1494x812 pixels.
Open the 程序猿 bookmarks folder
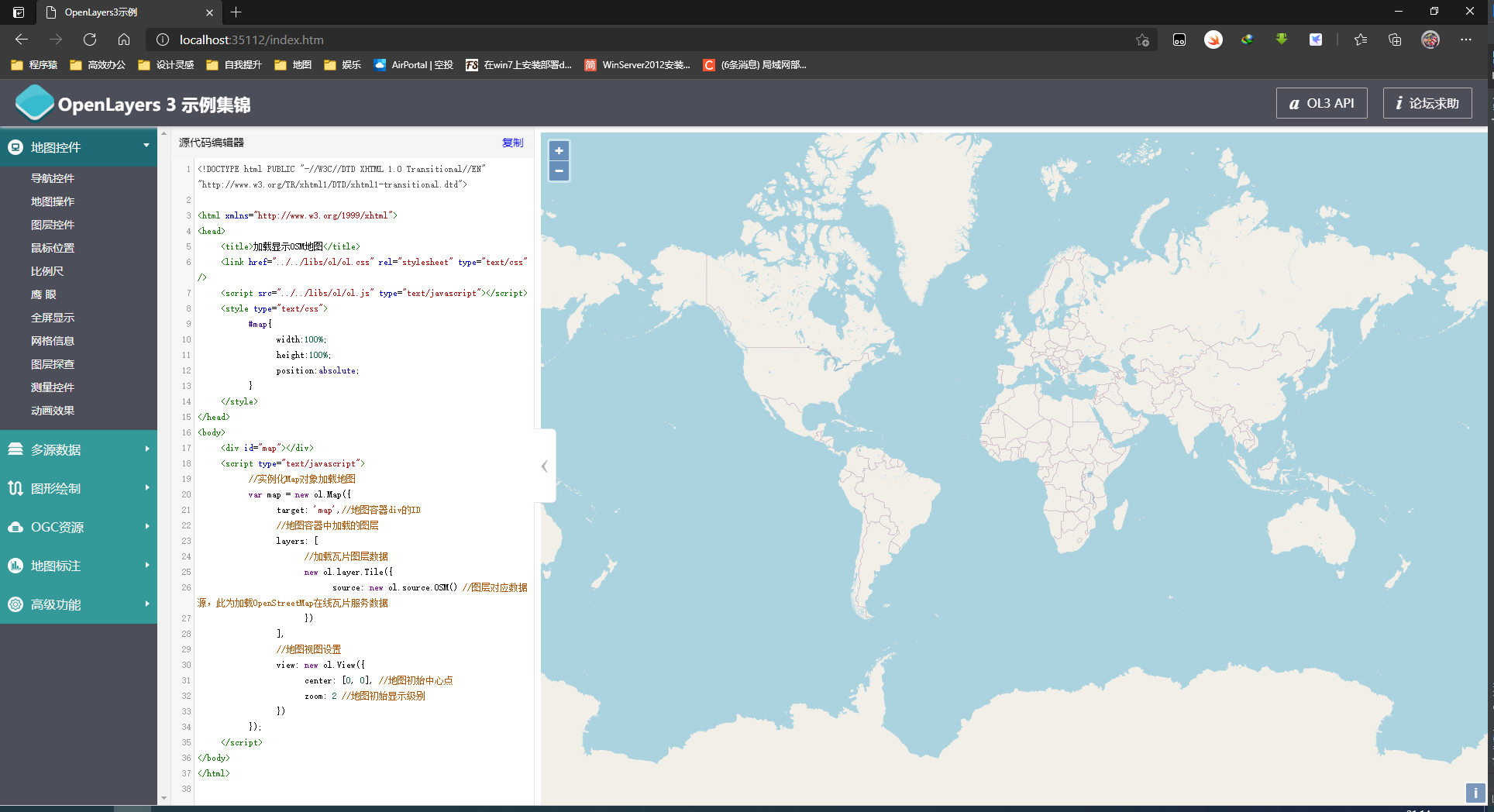(x=34, y=65)
